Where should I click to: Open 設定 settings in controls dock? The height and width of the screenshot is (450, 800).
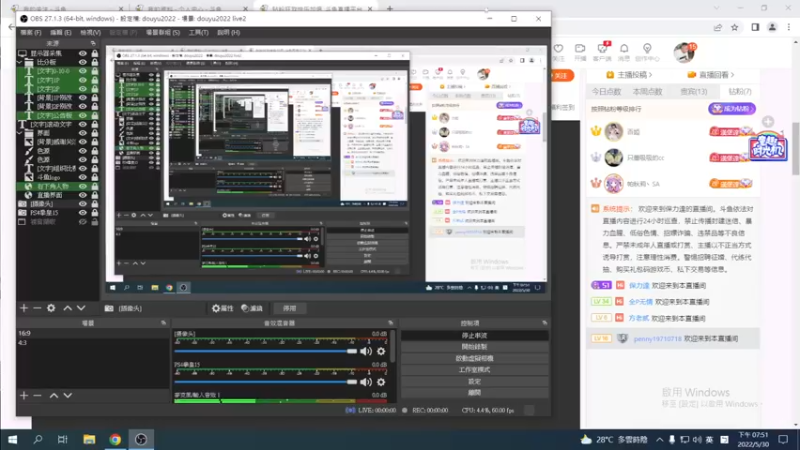coord(474,381)
